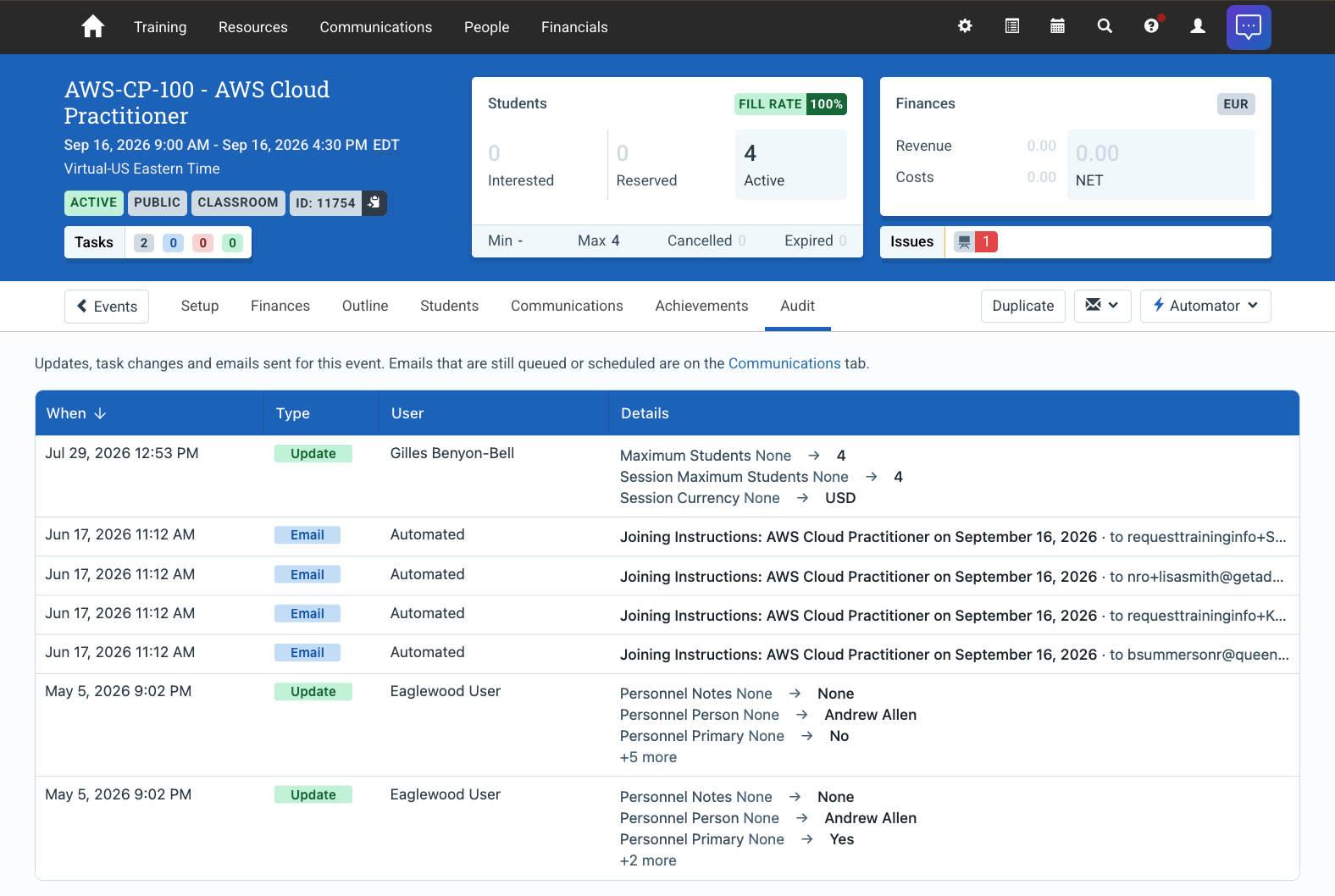Switch to the Finances tab
The image size is (1335, 896).
[x=280, y=306]
